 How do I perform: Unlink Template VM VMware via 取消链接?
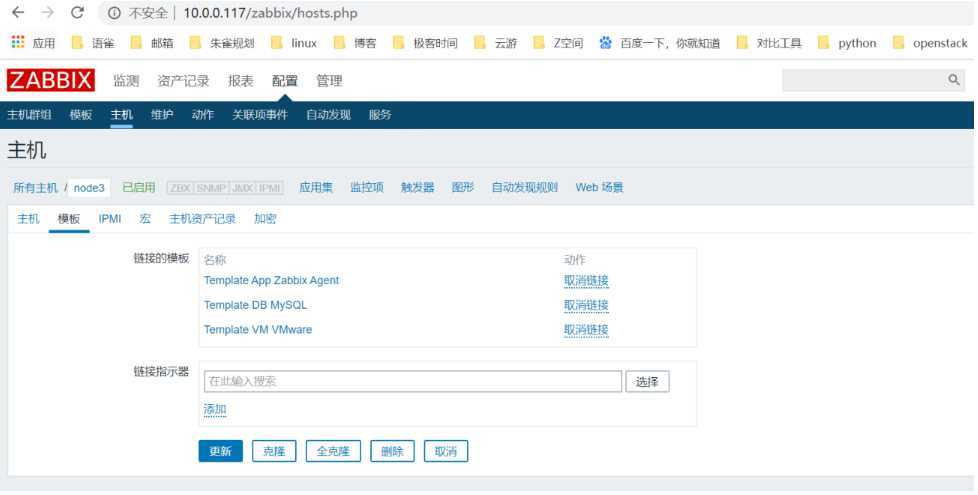(586, 330)
